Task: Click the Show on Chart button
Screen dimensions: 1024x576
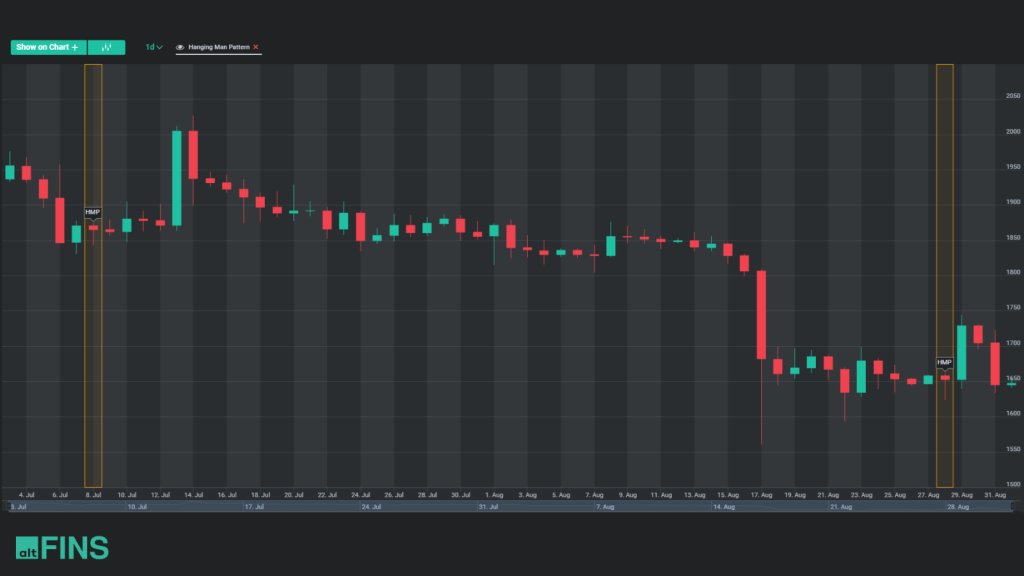Action: tap(48, 47)
